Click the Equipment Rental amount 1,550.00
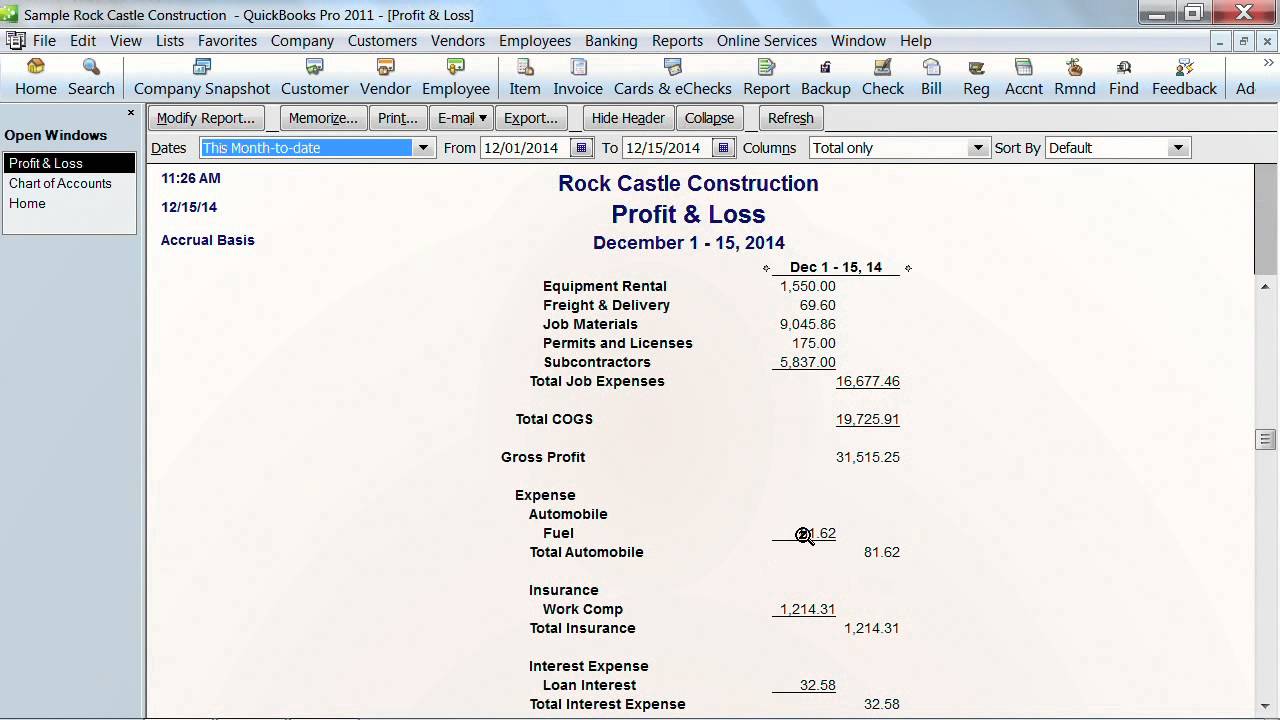The width and height of the screenshot is (1280, 720). click(807, 286)
